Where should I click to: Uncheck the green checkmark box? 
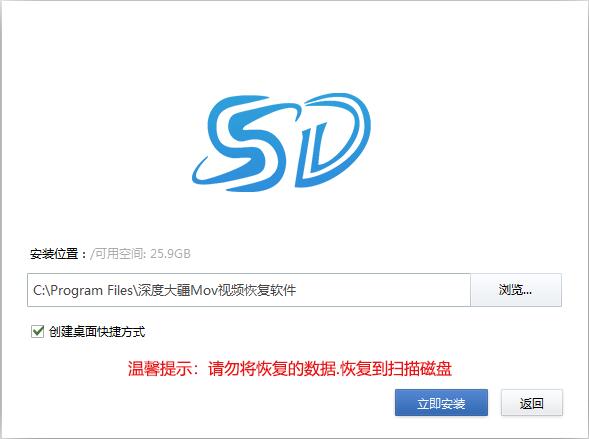click(37, 332)
